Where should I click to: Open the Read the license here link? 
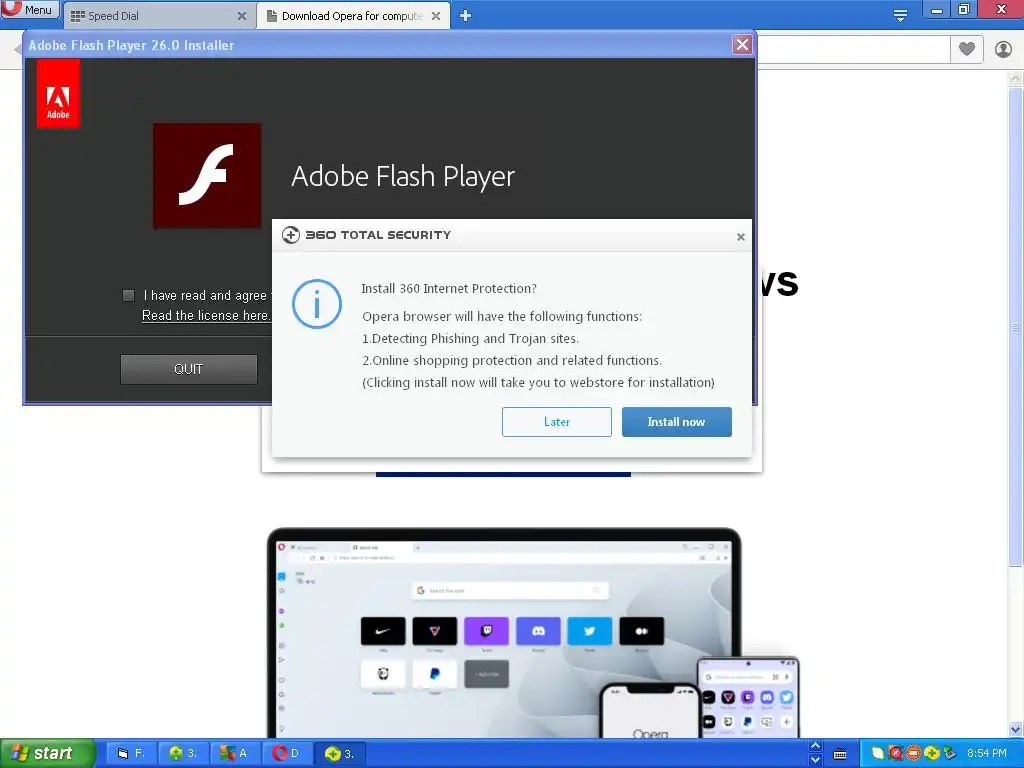click(206, 315)
